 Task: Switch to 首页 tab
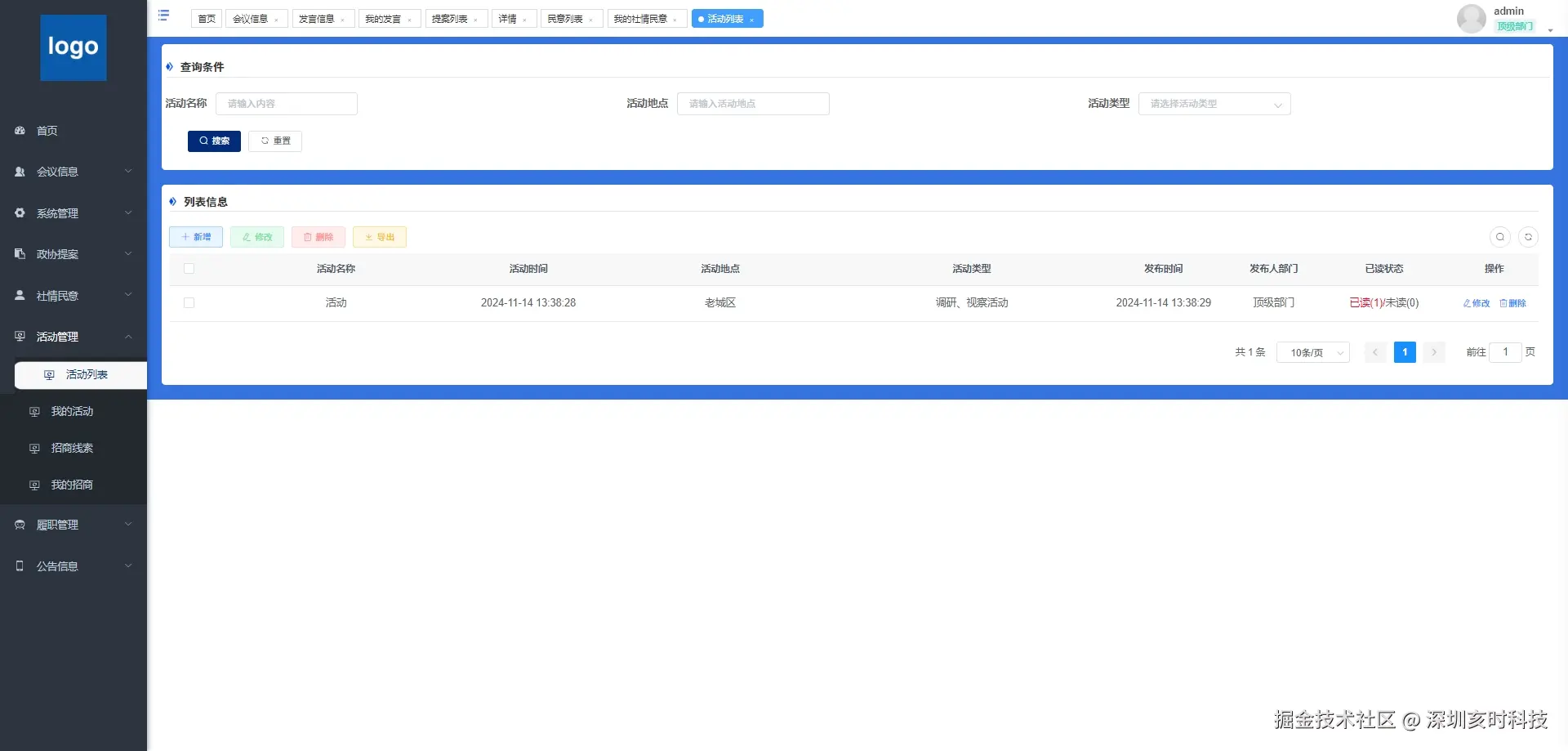coord(207,19)
